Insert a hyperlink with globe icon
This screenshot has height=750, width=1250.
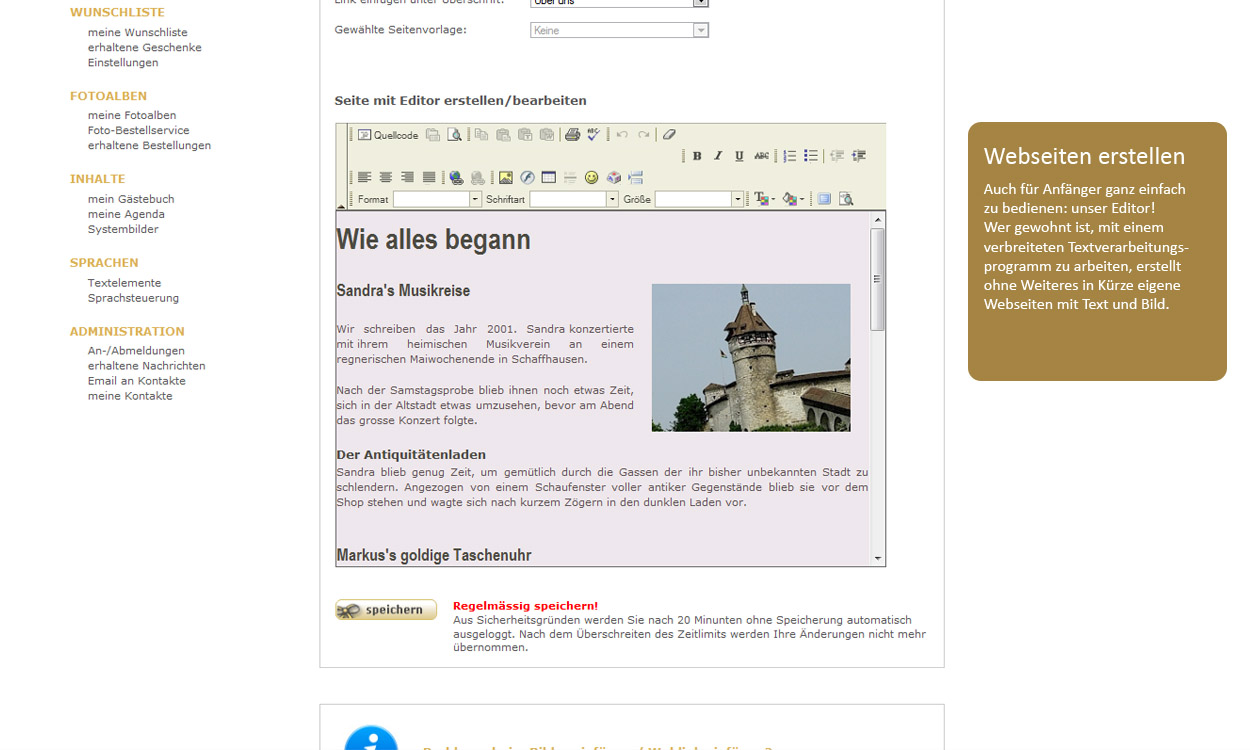point(457,178)
